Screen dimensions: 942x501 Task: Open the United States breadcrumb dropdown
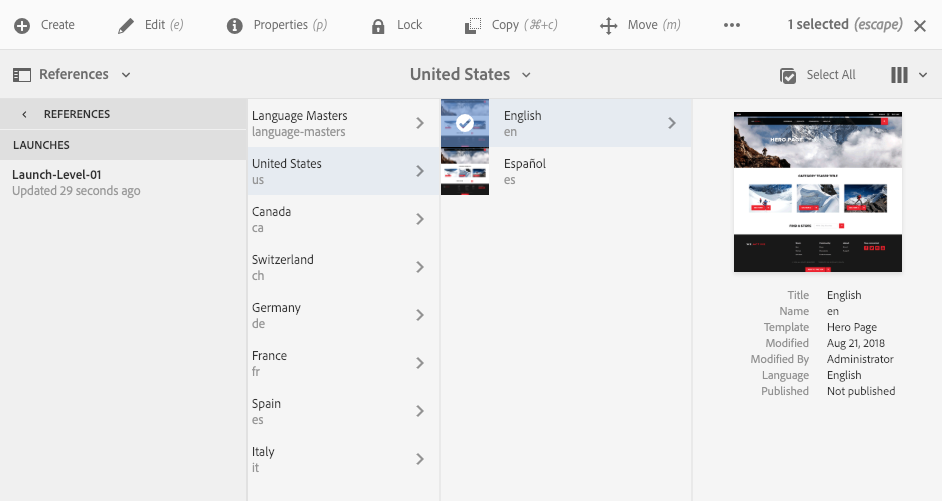pos(470,74)
